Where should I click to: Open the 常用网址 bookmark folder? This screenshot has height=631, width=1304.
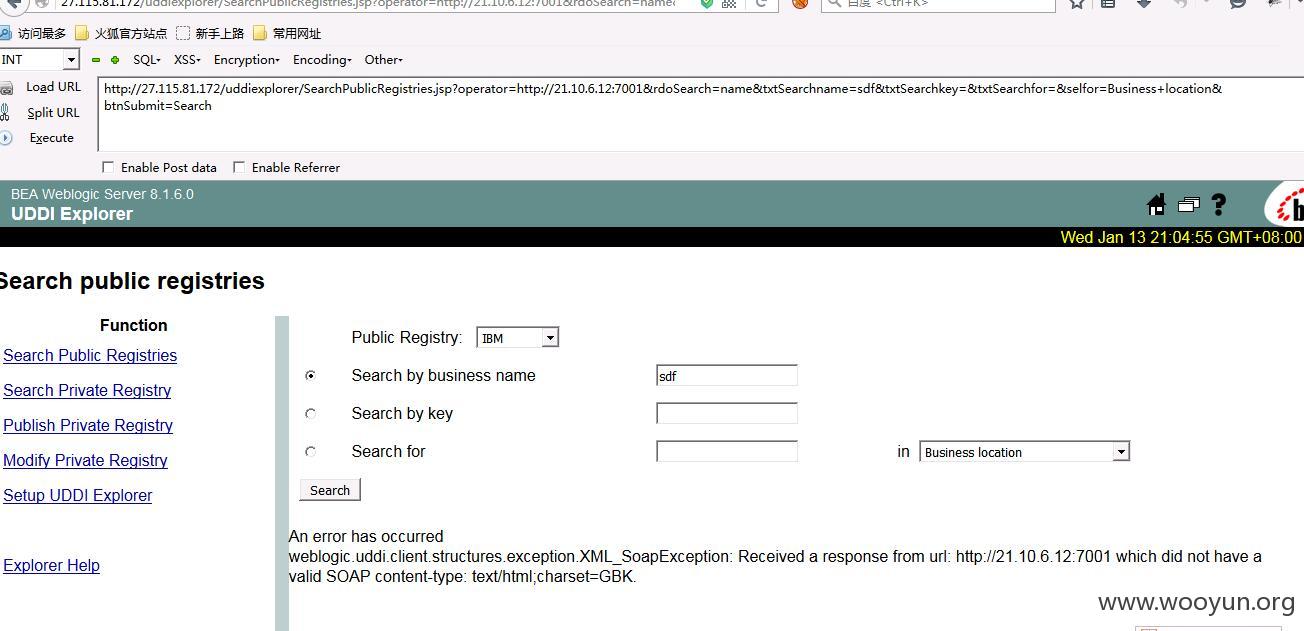click(x=287, y=34)
